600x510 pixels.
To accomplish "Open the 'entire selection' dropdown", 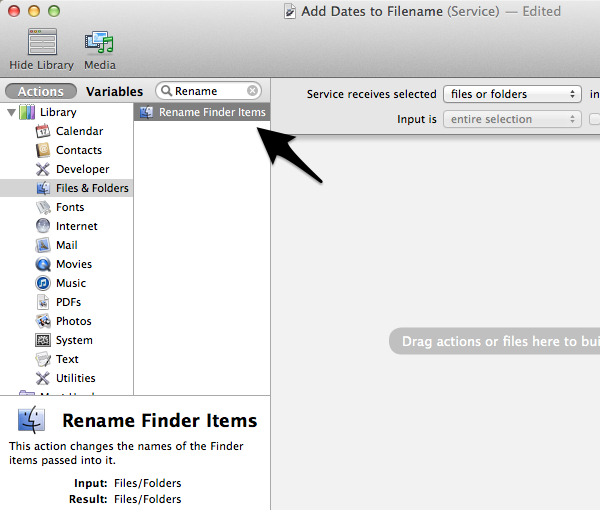I will tap(512, 119).
